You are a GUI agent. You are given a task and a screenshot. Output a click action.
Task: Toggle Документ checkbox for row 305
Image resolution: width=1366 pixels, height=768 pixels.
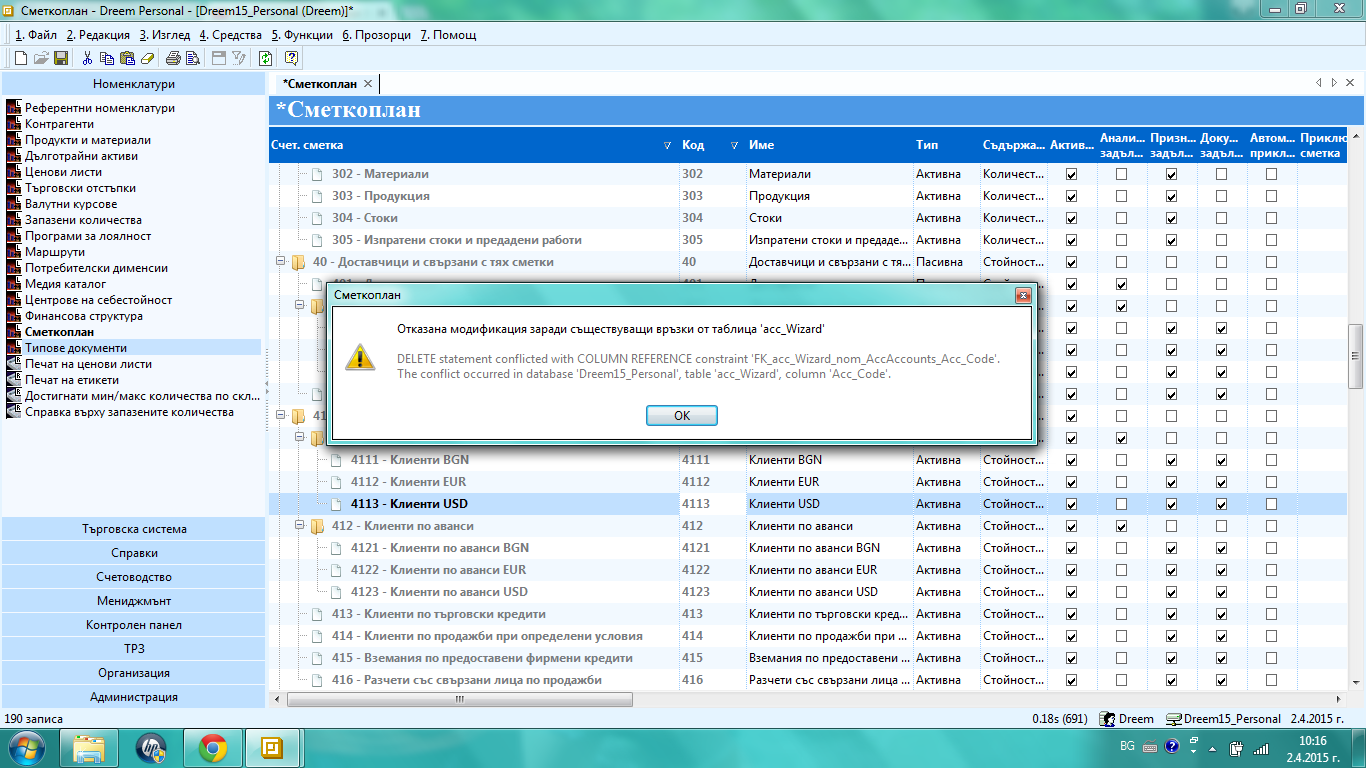pos(1222,240)
